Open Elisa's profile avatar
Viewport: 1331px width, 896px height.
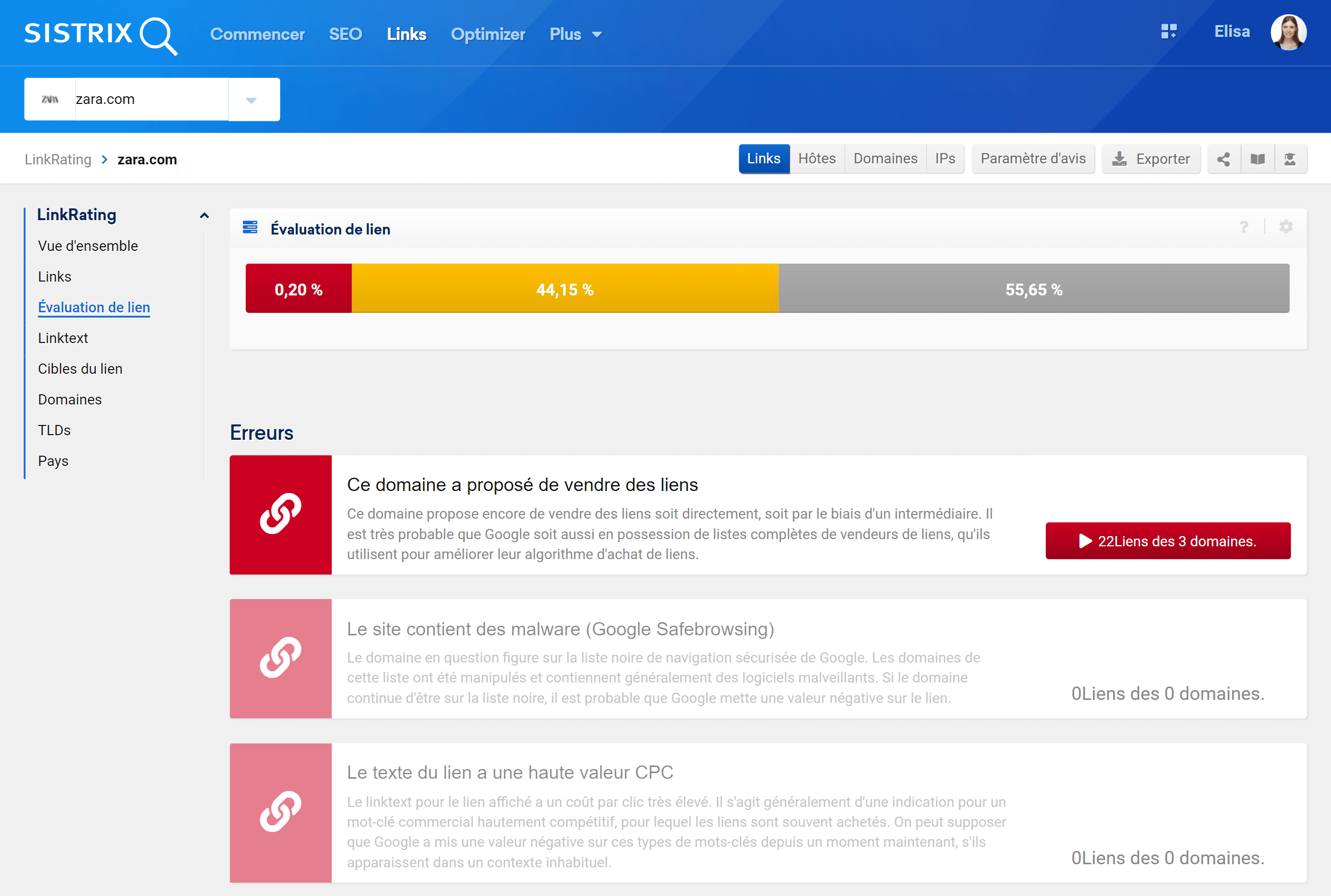[1288, 32]
